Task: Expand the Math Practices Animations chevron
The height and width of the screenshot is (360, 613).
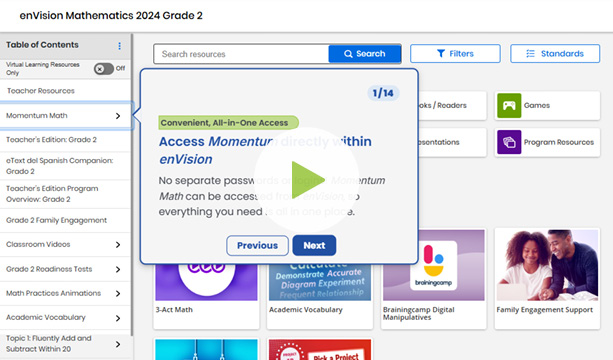Action: 118,294
